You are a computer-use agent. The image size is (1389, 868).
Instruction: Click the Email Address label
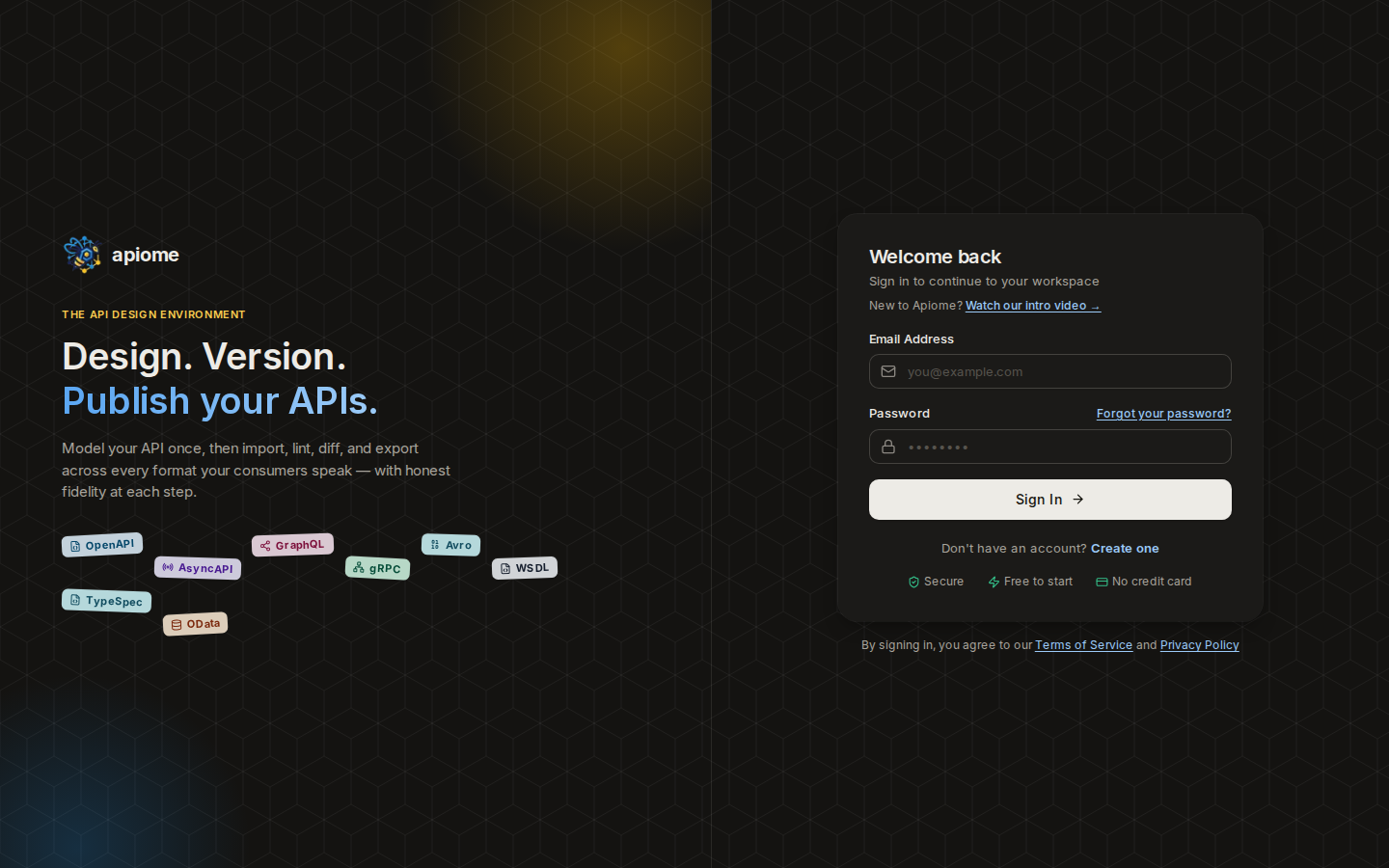[x=912, y=339]
